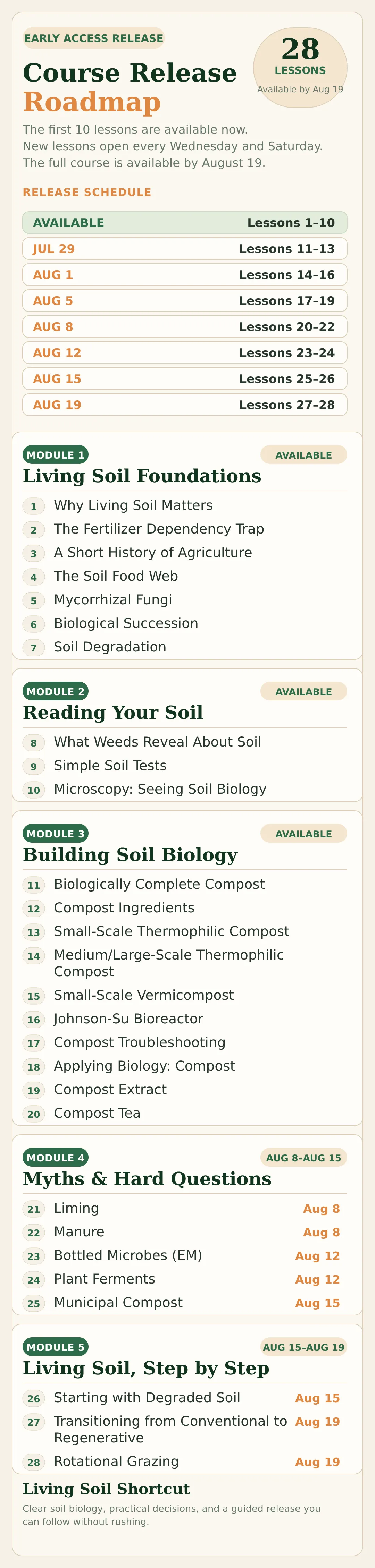
Task: Click the Living Soil Shortcut heading
Action: point(107,1489)
